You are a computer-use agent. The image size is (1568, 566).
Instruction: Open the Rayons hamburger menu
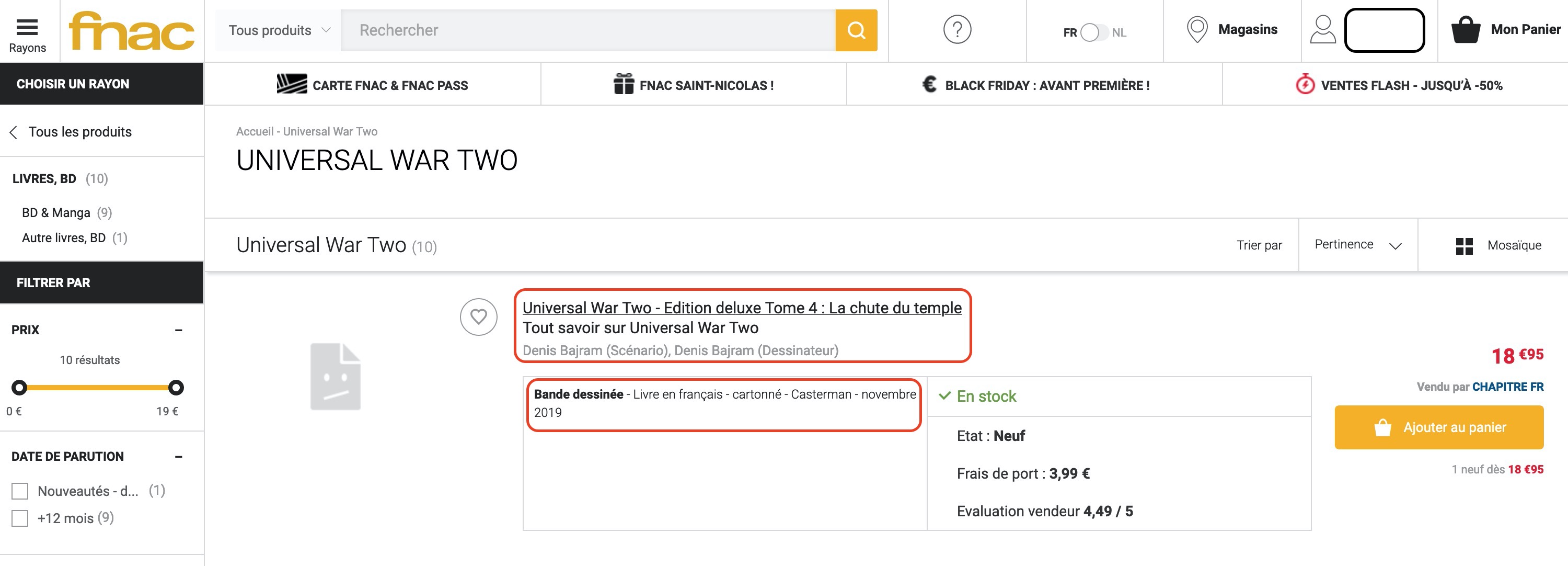point(27,28)
